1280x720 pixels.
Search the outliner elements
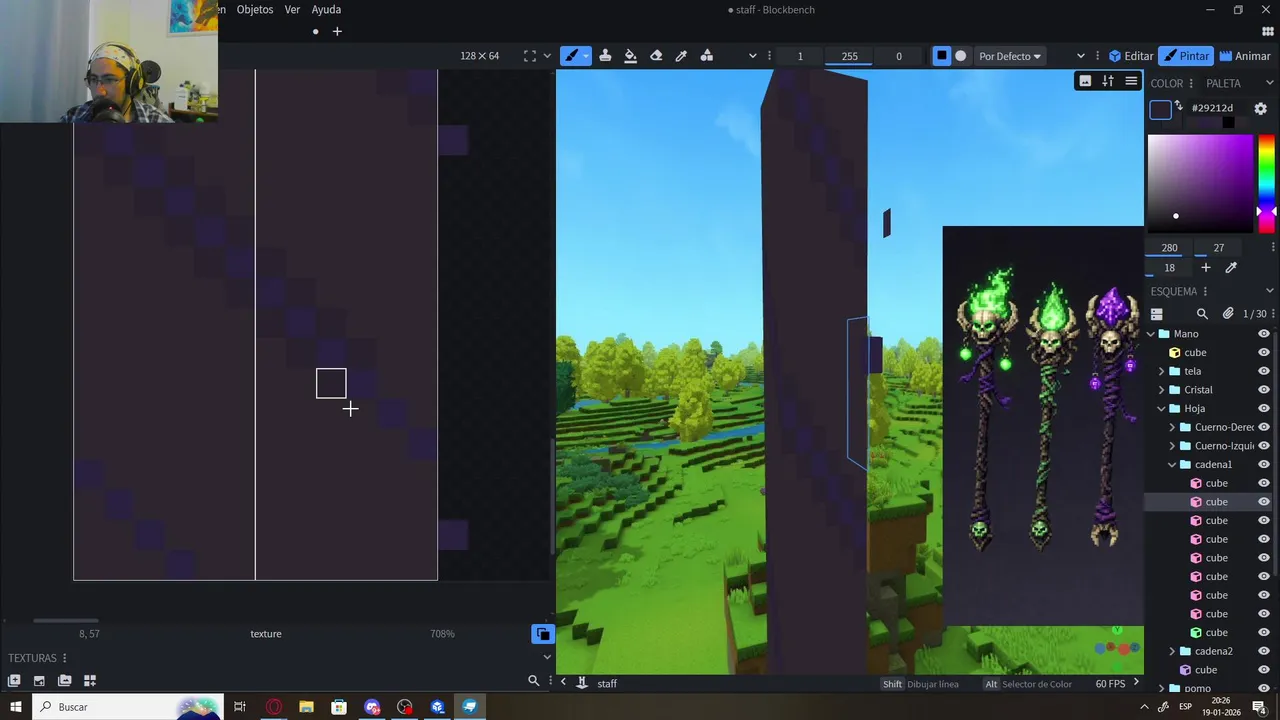tap(1202, 314)
